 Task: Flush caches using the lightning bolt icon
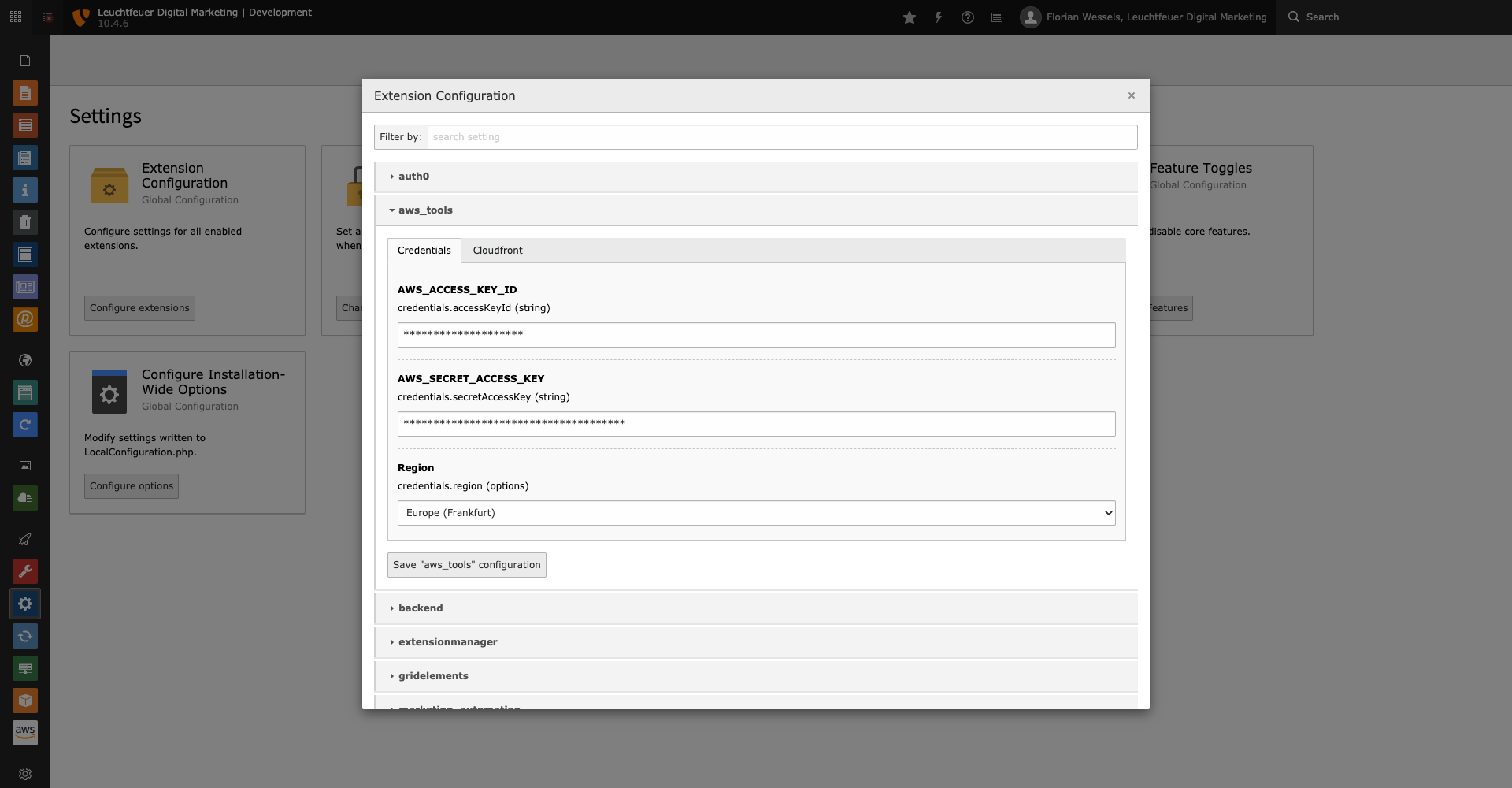[x=939, y=17]
